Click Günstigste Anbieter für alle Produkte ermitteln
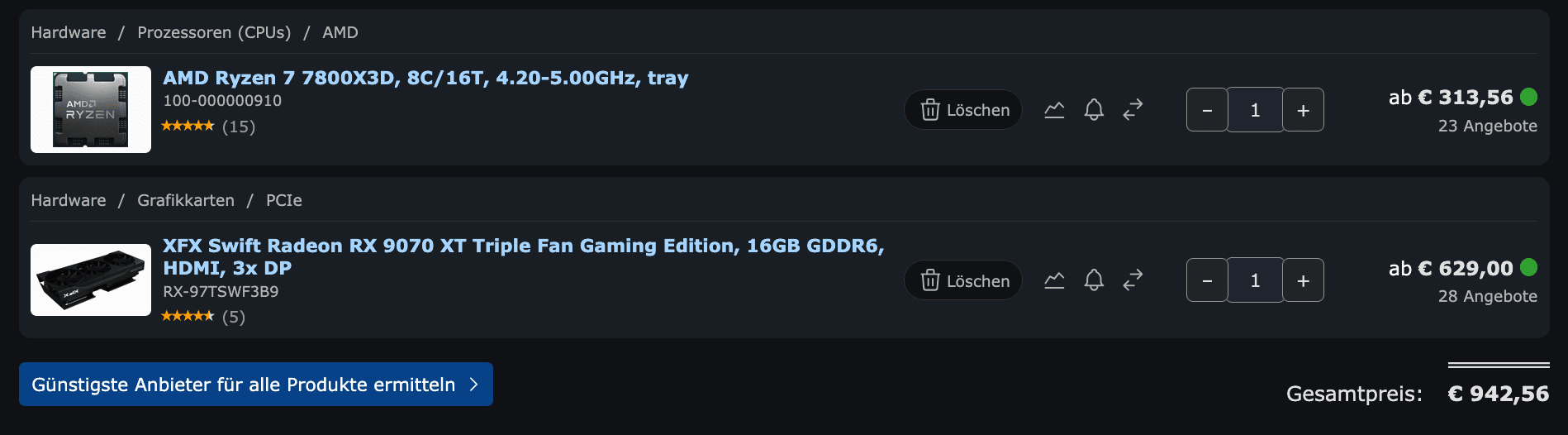This screenshot has height=435, width=1568. (255, 385)
